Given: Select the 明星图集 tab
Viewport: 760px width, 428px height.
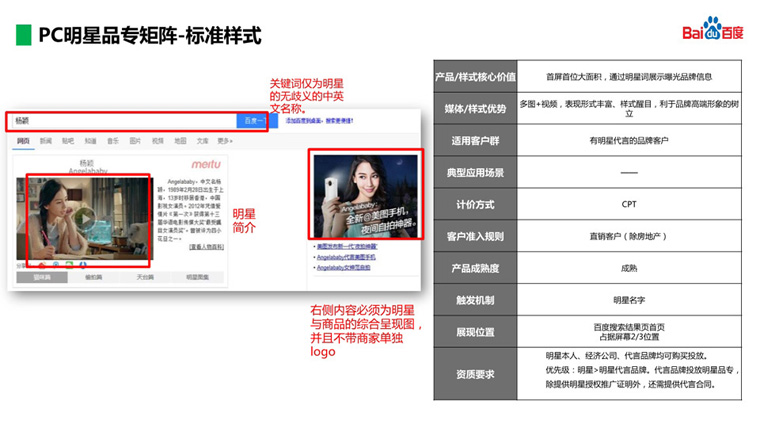Looking at the screenshot, I should pos(197,277).
